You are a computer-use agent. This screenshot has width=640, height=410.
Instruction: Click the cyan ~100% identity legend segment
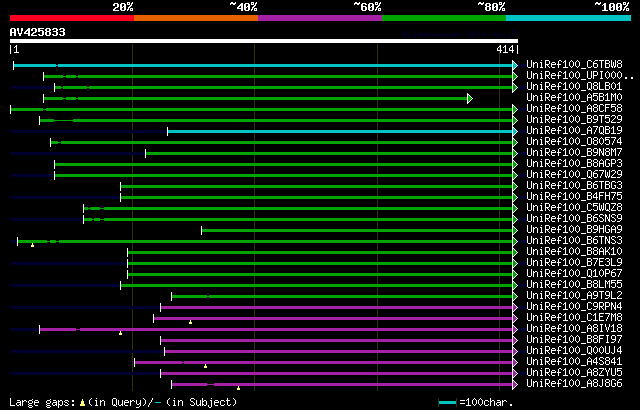(569, 18)
